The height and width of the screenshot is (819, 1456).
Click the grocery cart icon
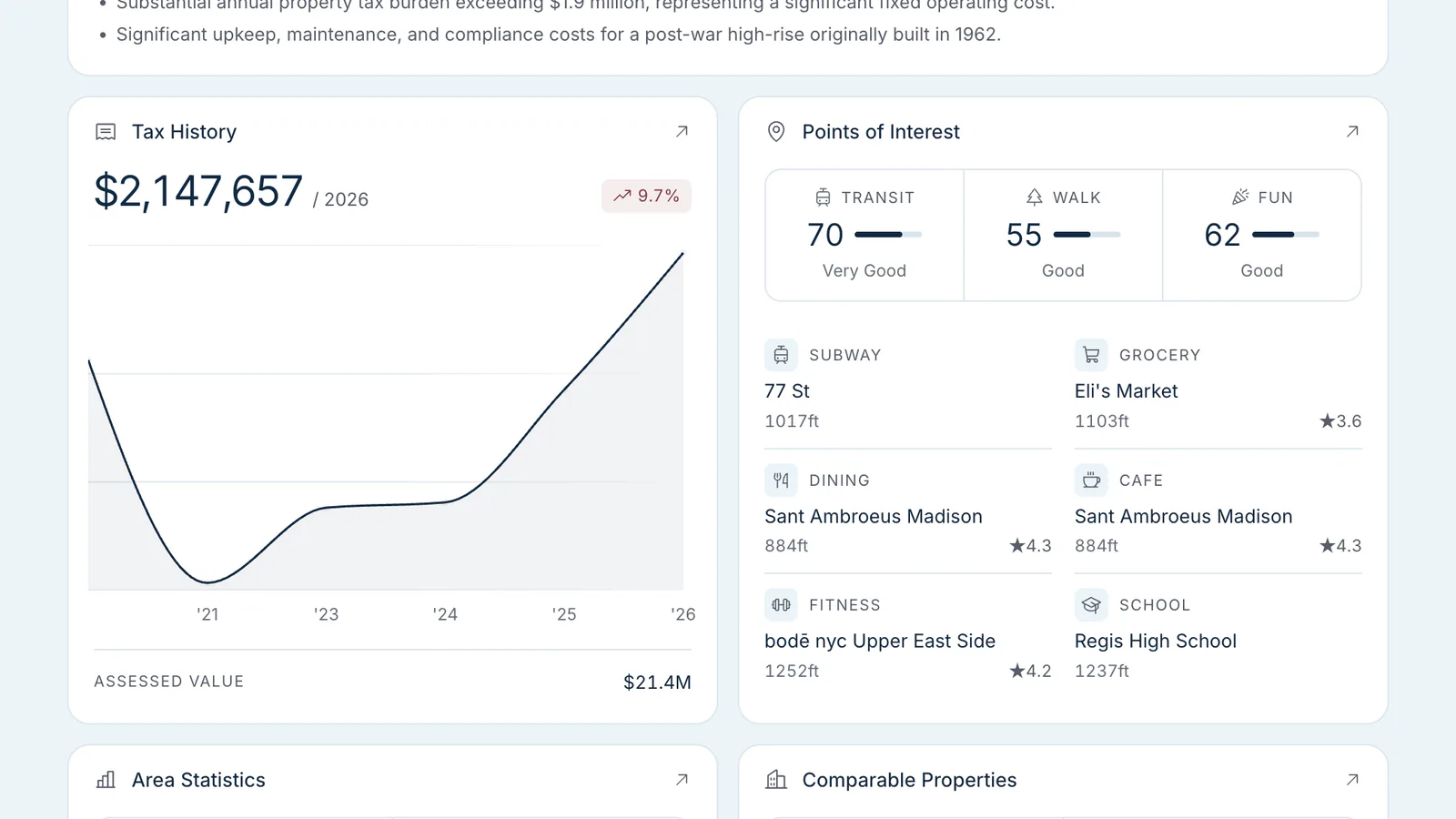pos(1091,355)
